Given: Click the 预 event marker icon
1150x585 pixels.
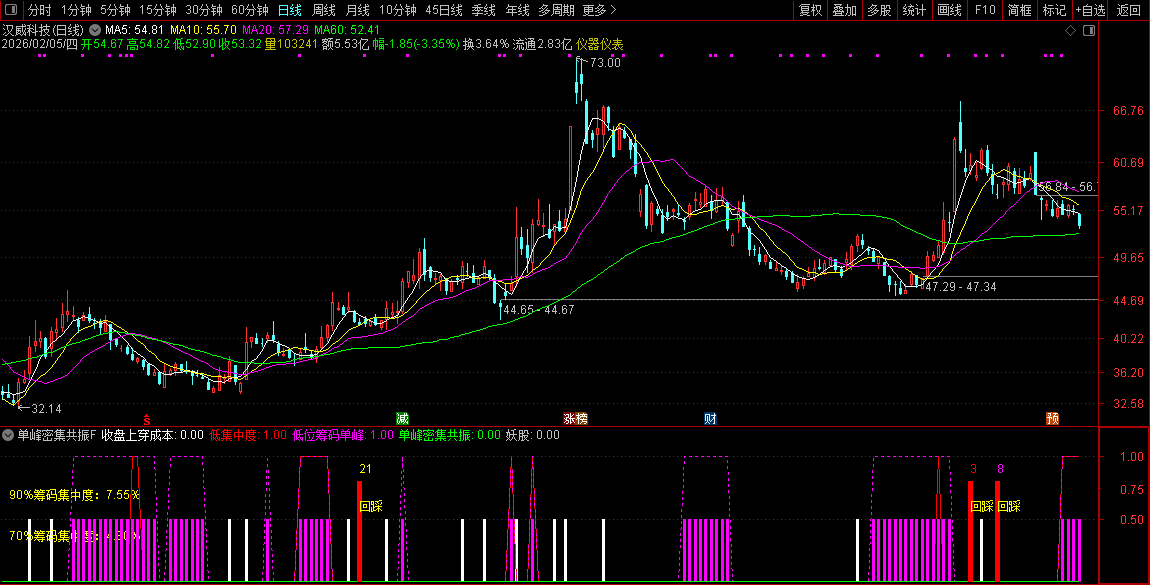Looking at the screenshot, I should point(1053,418).
